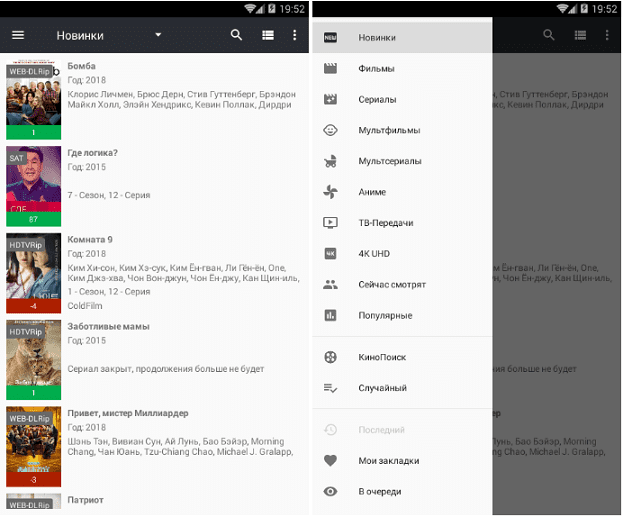Tap the КиноПоиск film reel icon

click(x=331, y=357)
